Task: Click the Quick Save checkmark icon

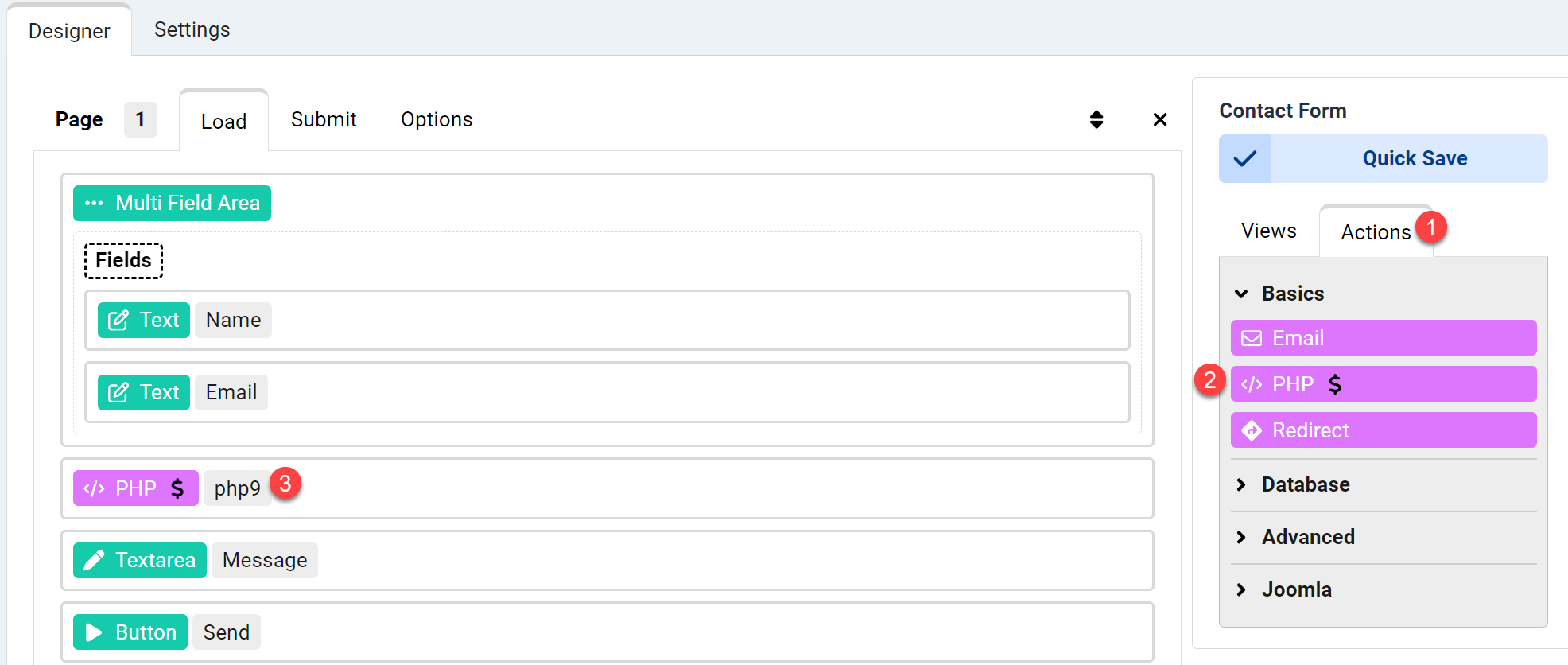Action: click(x=1244, y=158)
